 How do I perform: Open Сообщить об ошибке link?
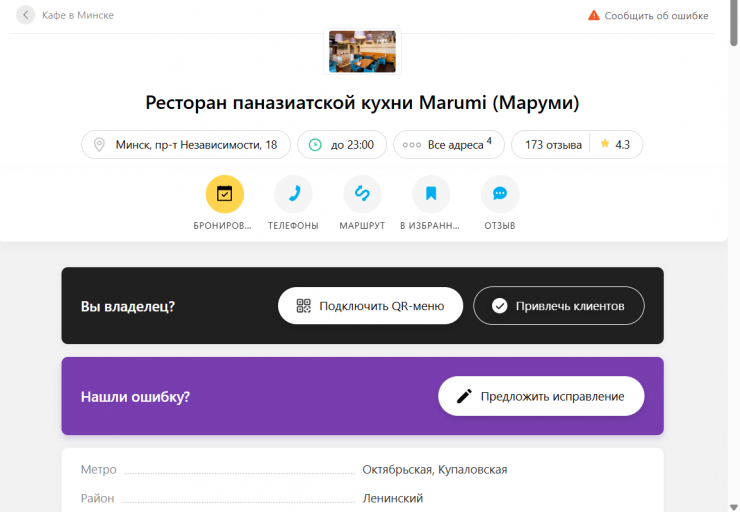click(656, 16)
